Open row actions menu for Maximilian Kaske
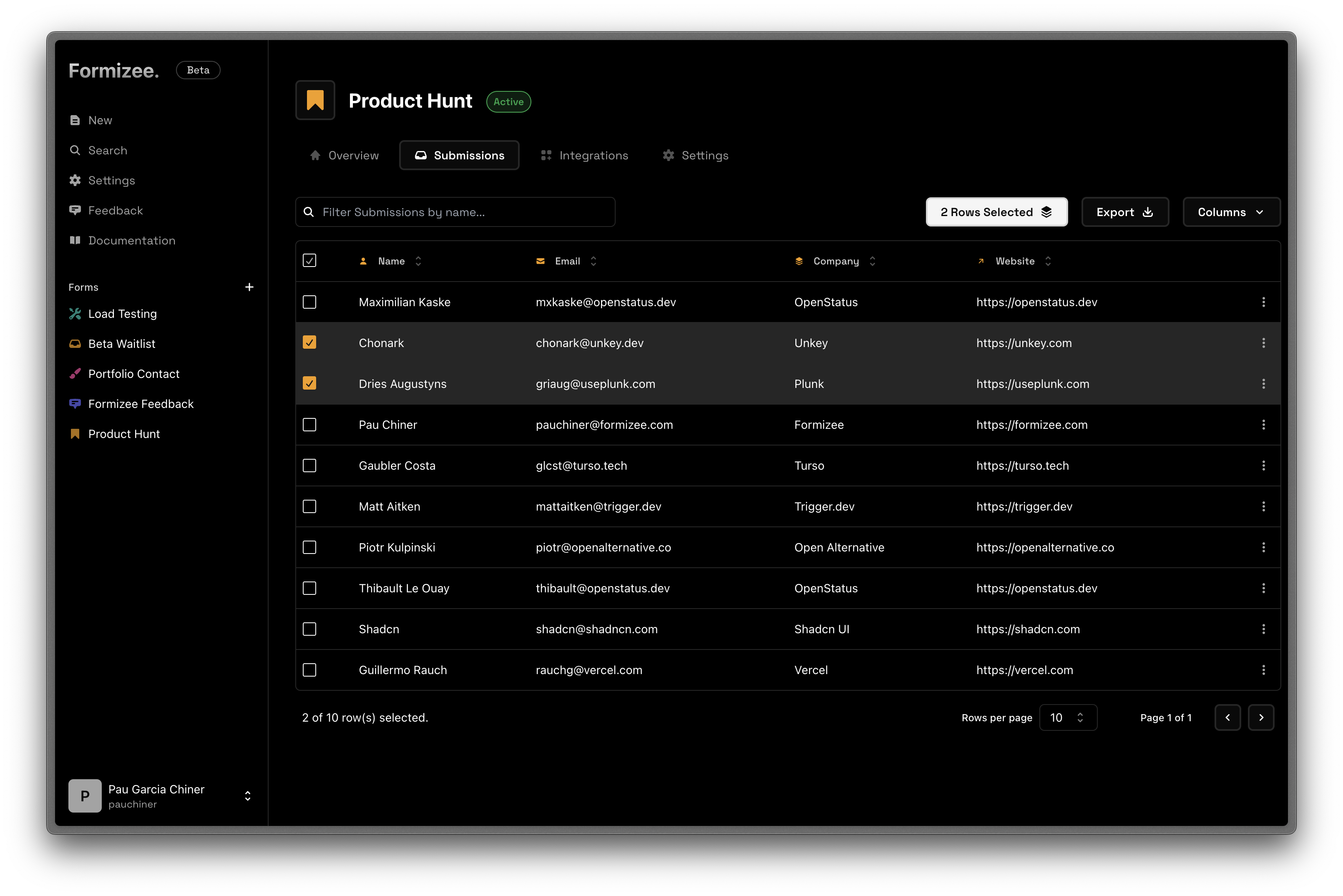The height and width of the screenshot is (896, 1343). (1263, 302)
